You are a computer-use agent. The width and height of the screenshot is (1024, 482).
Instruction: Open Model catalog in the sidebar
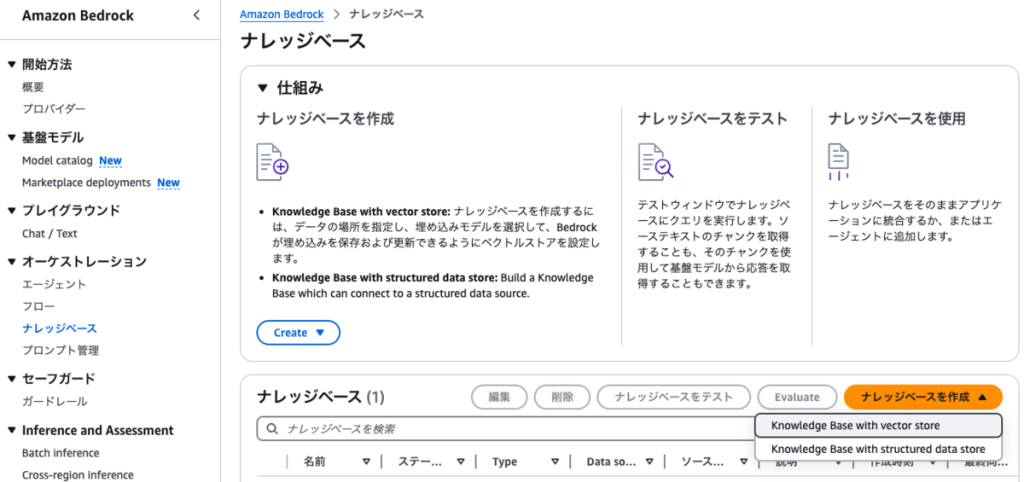57,160
